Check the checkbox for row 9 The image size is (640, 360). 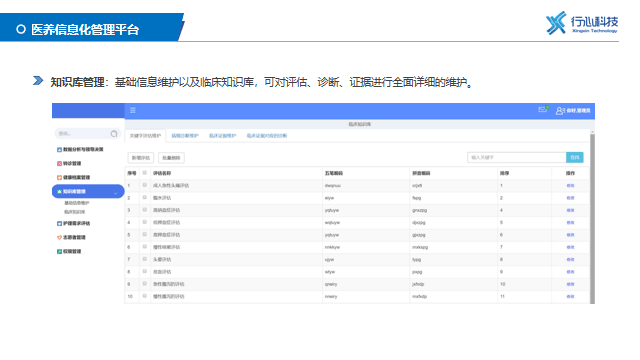point(144,283)
